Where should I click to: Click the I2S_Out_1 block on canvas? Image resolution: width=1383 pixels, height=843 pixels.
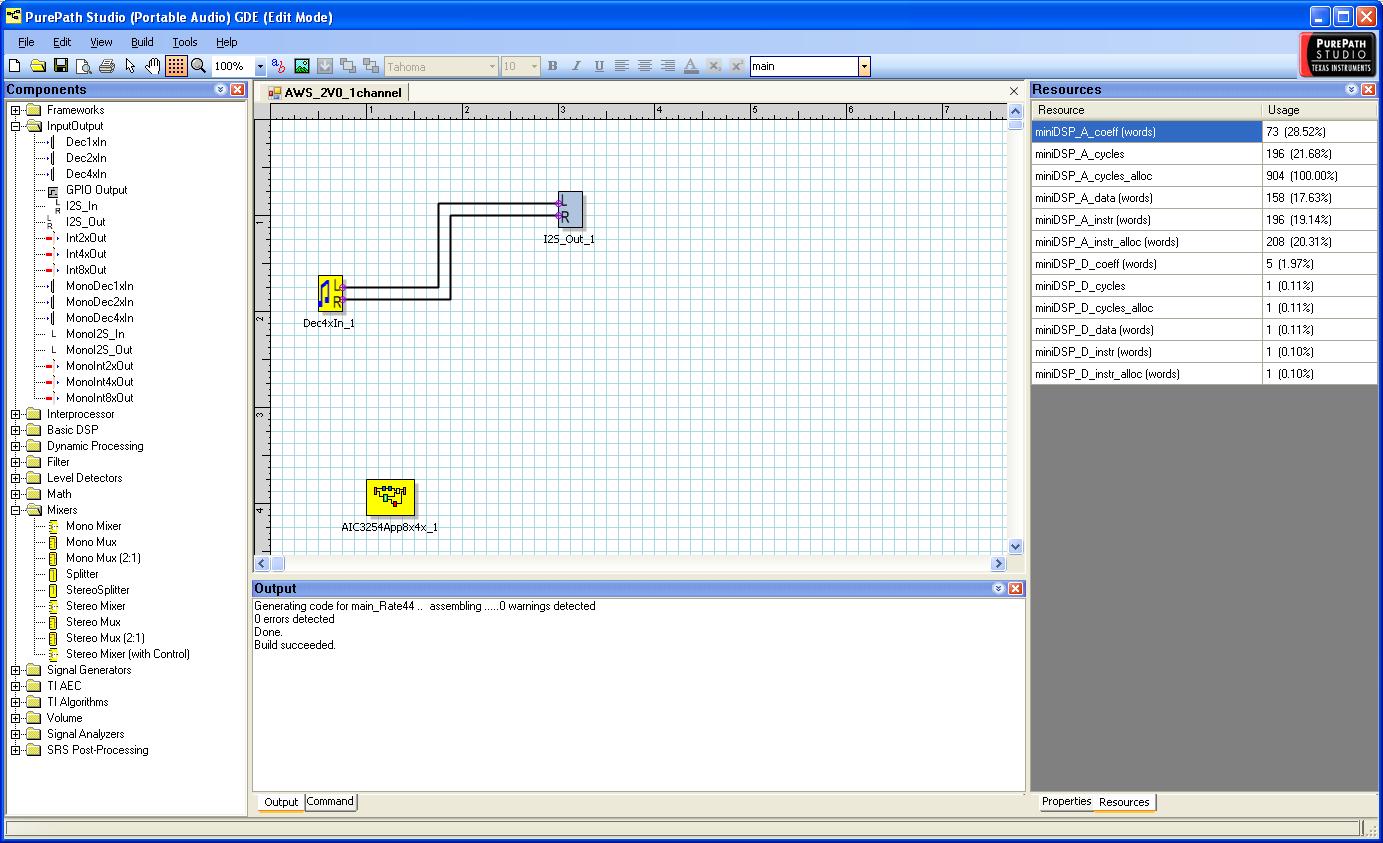point(570,210)
